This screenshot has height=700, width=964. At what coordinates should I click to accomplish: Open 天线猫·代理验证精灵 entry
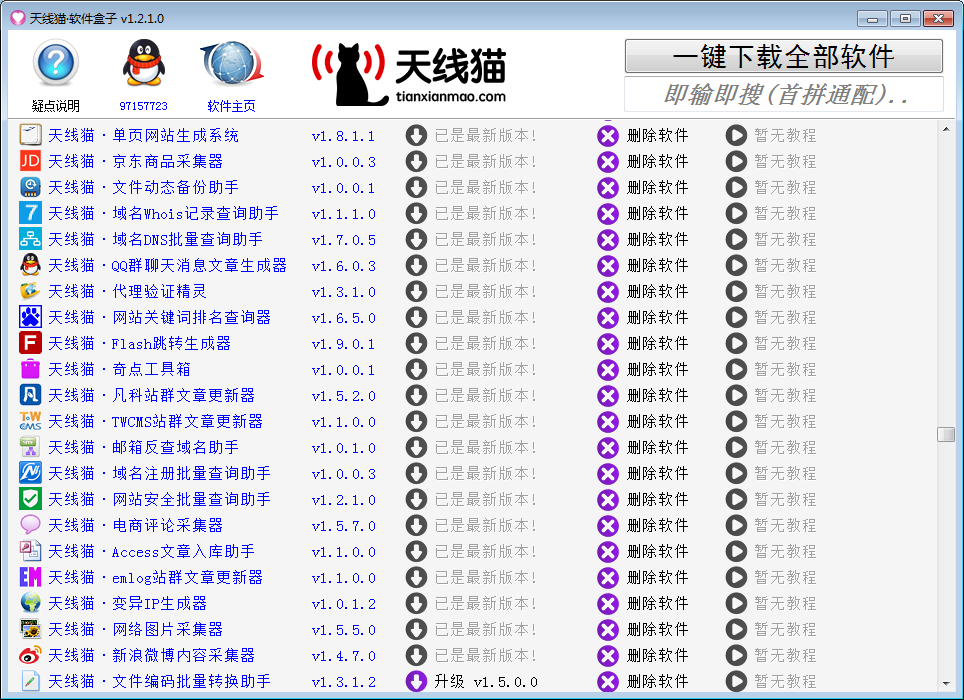[x=127, y=291]
